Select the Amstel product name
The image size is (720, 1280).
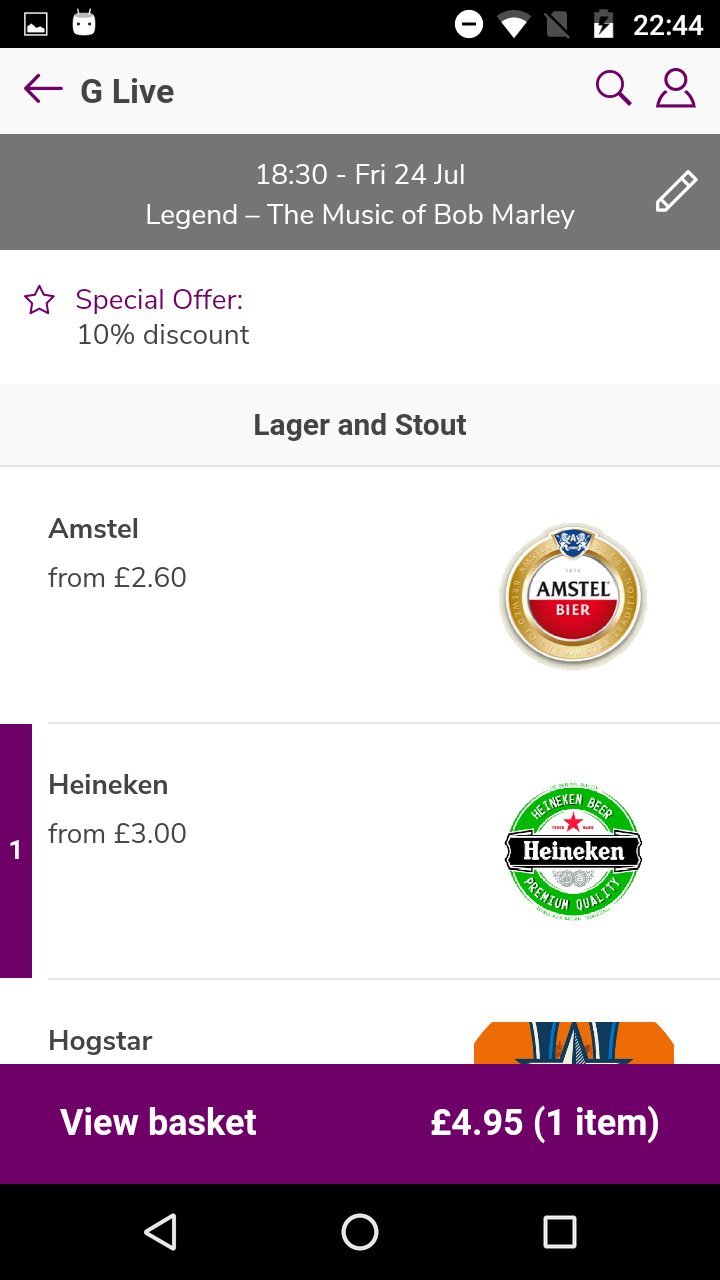click(93, 528)
